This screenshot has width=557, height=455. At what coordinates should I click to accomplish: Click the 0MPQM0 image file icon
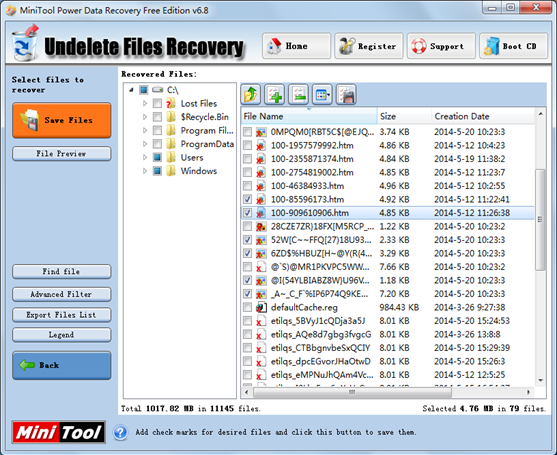tap(261, 132)
